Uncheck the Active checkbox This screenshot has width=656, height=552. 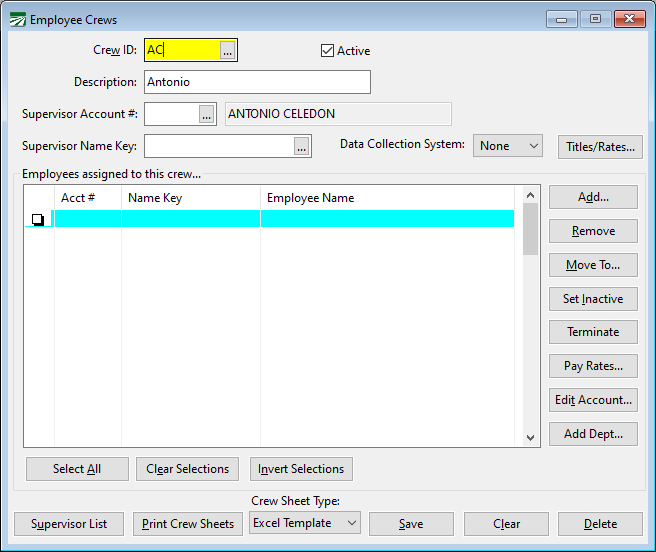[x=327, y=51]
